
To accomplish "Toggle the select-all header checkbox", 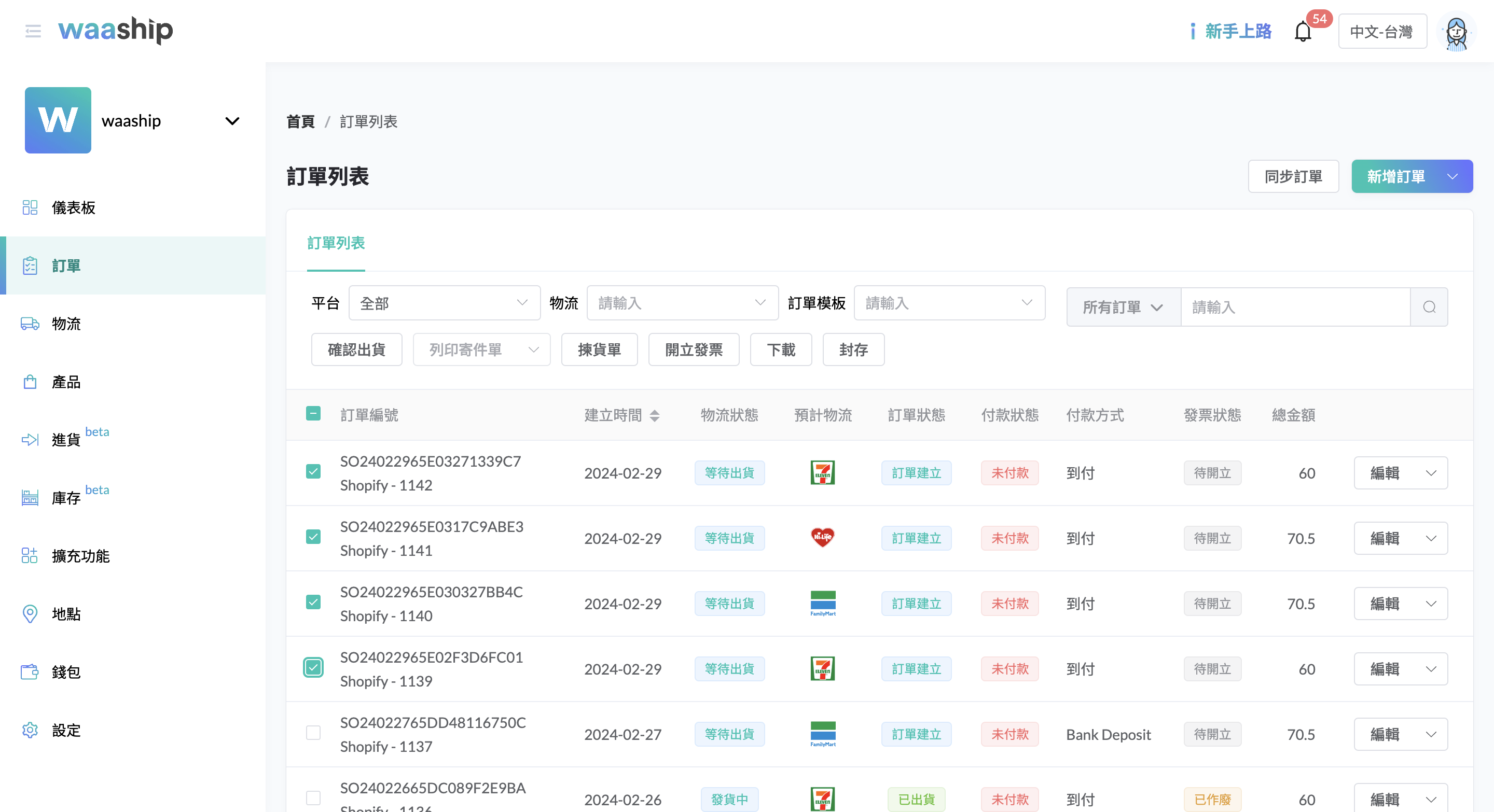I will 313,414.
